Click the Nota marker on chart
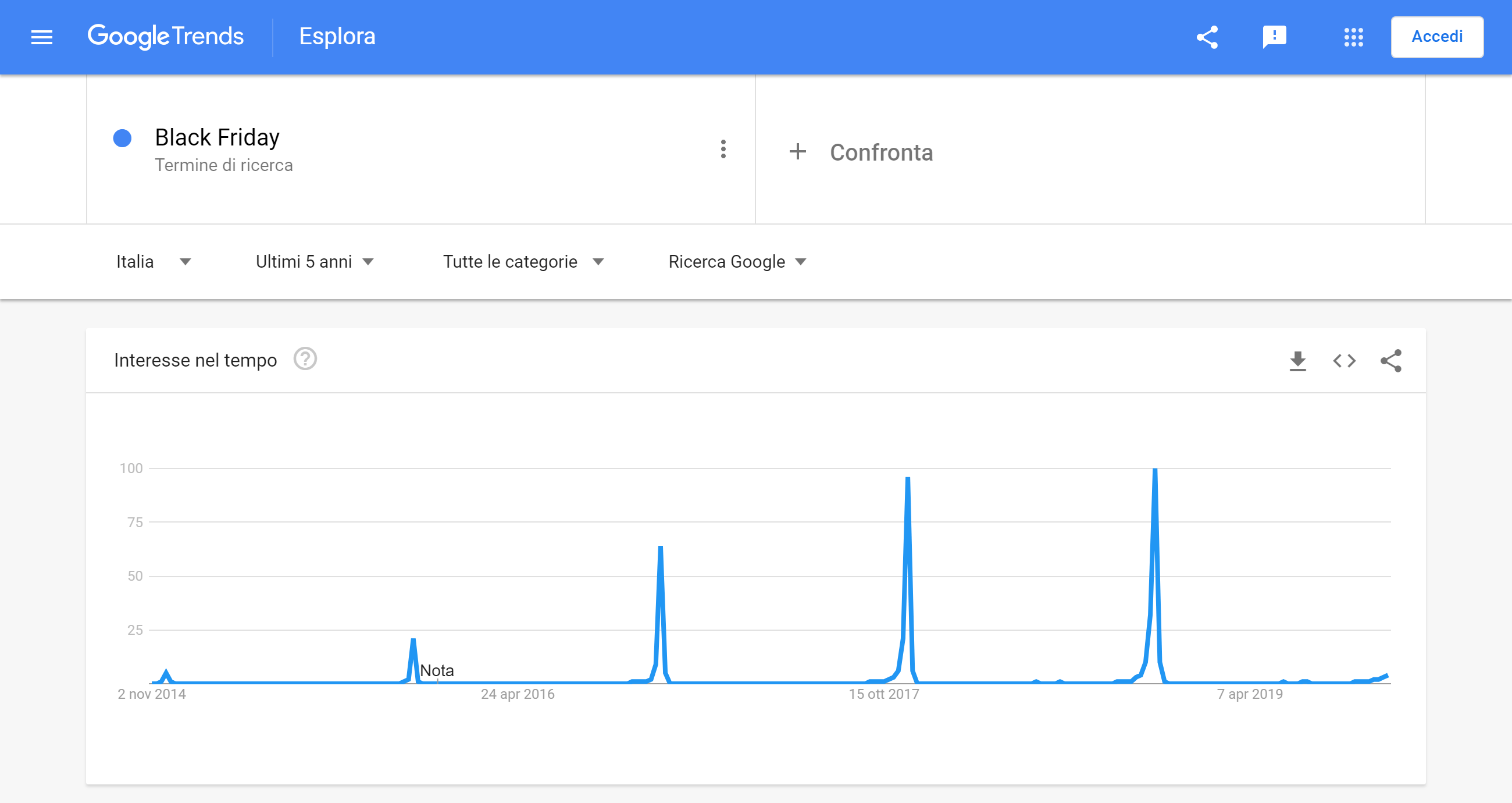 (x=437, y=670)
